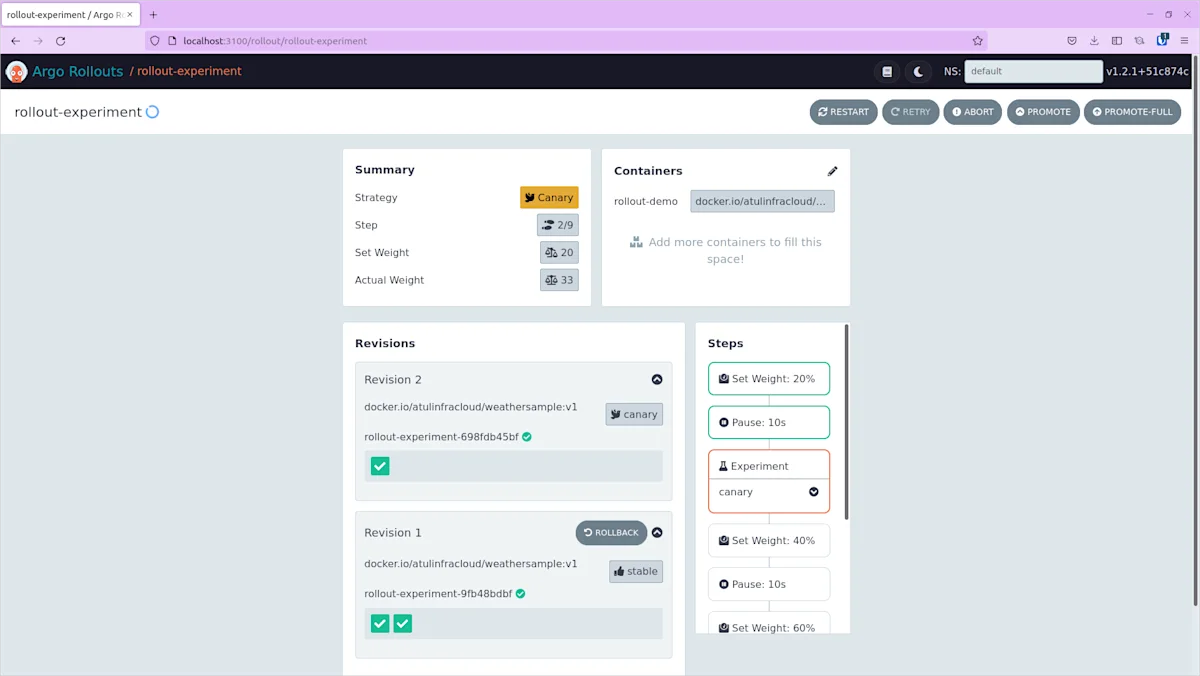Click the Actual Weight 33 badge
The image size is (1200, 676).
(558, 280)
